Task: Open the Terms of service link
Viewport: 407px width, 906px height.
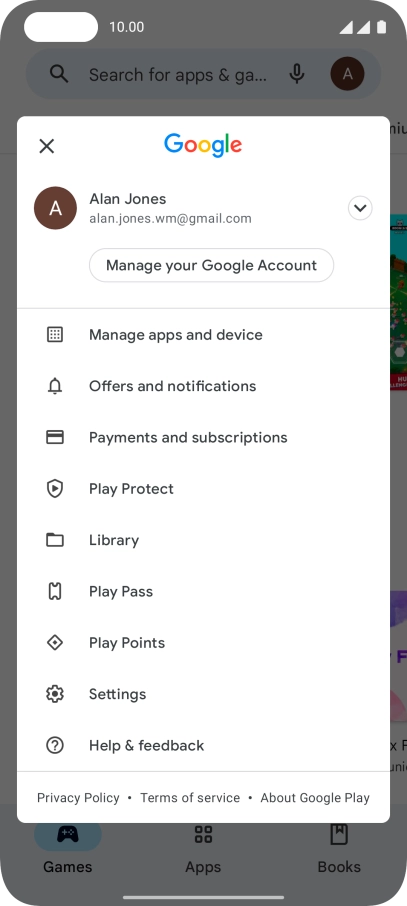Action: (190, 798)
